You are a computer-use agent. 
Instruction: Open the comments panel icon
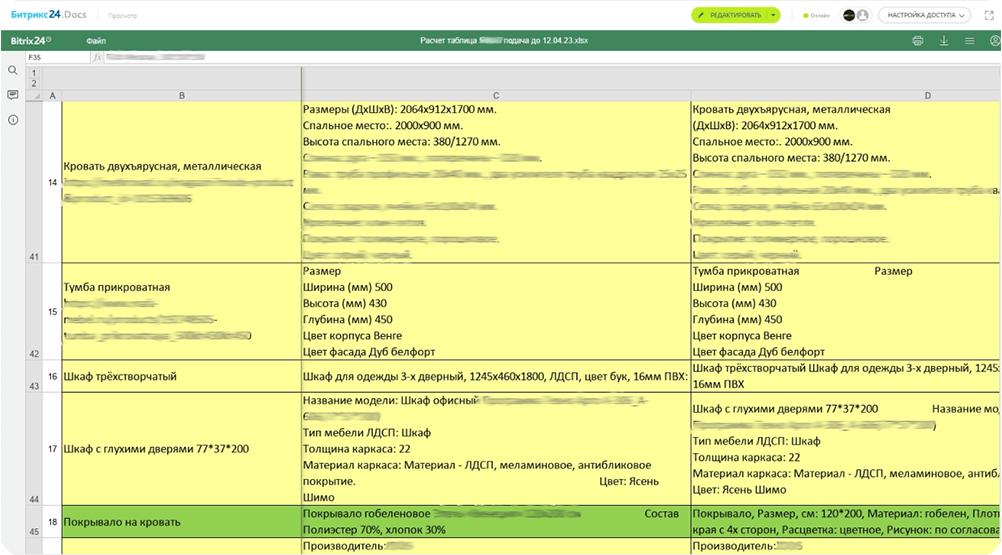(13, 95)
